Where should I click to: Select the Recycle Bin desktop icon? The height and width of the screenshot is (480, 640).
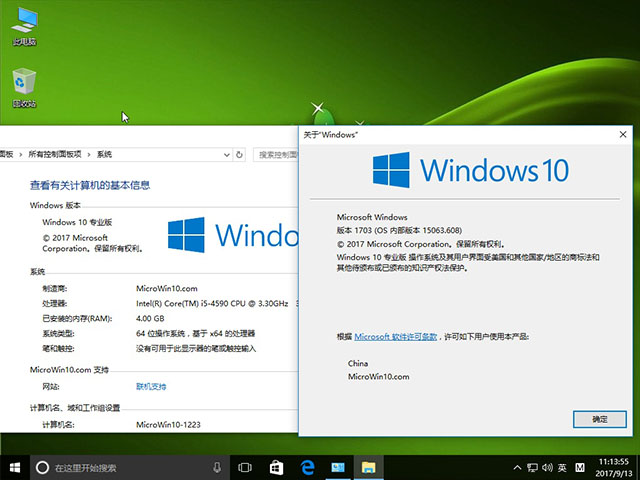24,88
